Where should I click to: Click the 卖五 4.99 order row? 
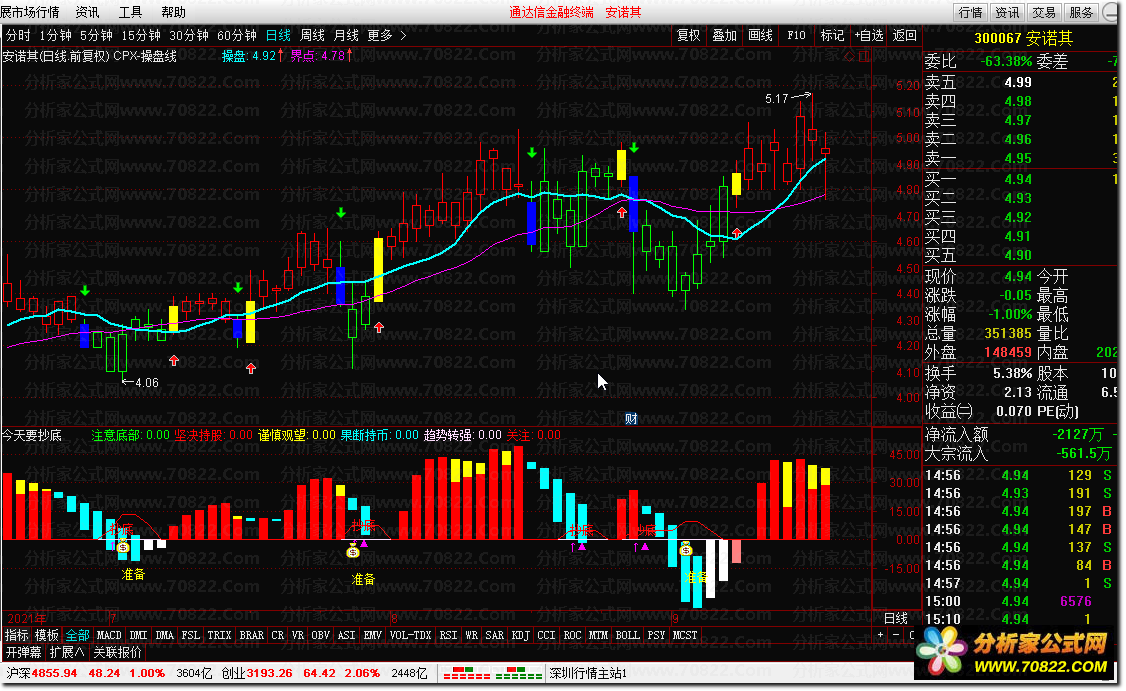(x=1021, y=83)
